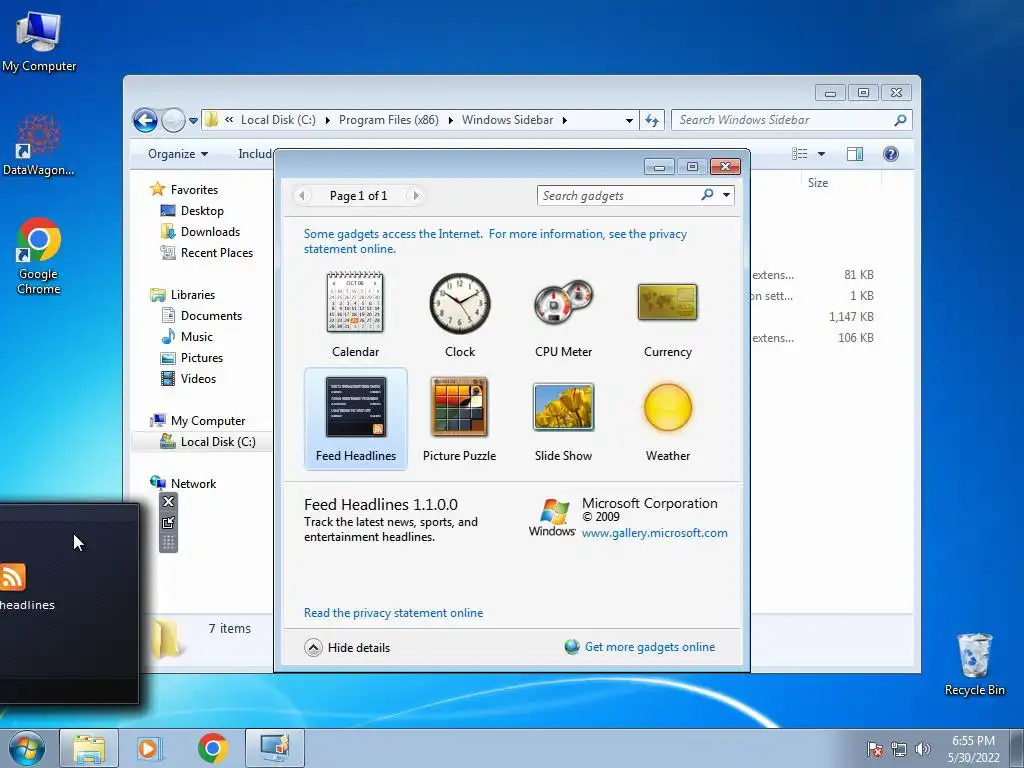Open the DataWagon desktop shortcut
The height and width of the screenshot is (768, 1024).
click(x=39, y=145)
